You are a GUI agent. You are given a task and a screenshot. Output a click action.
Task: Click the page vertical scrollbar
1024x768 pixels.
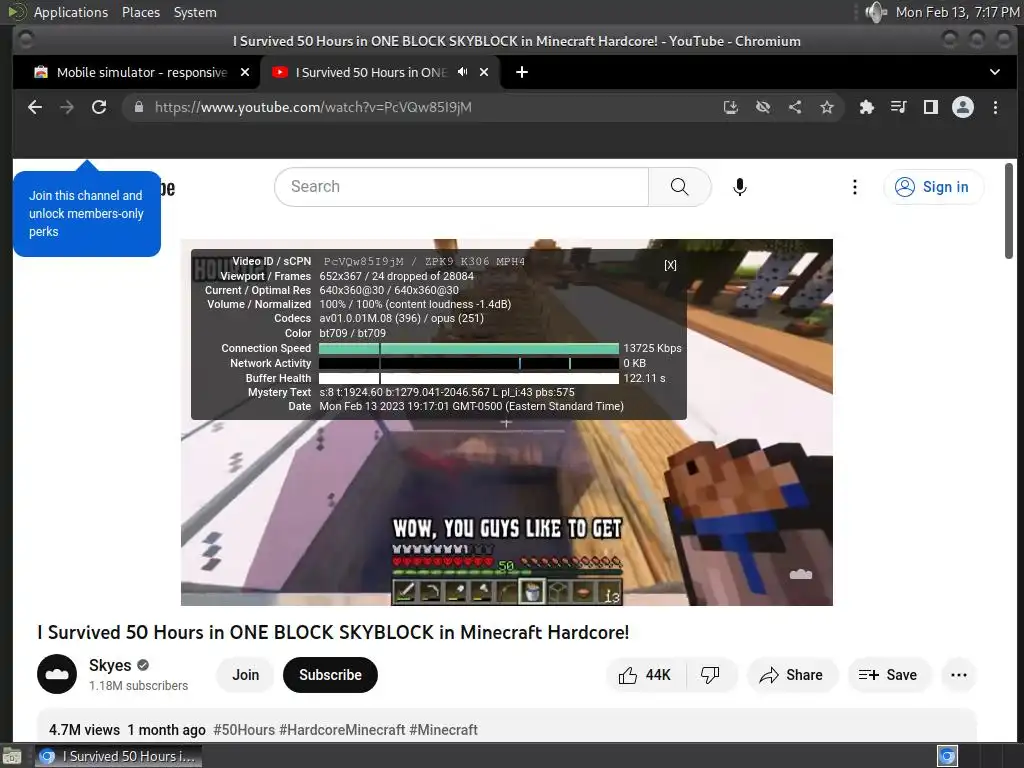tap(1010, 210)
